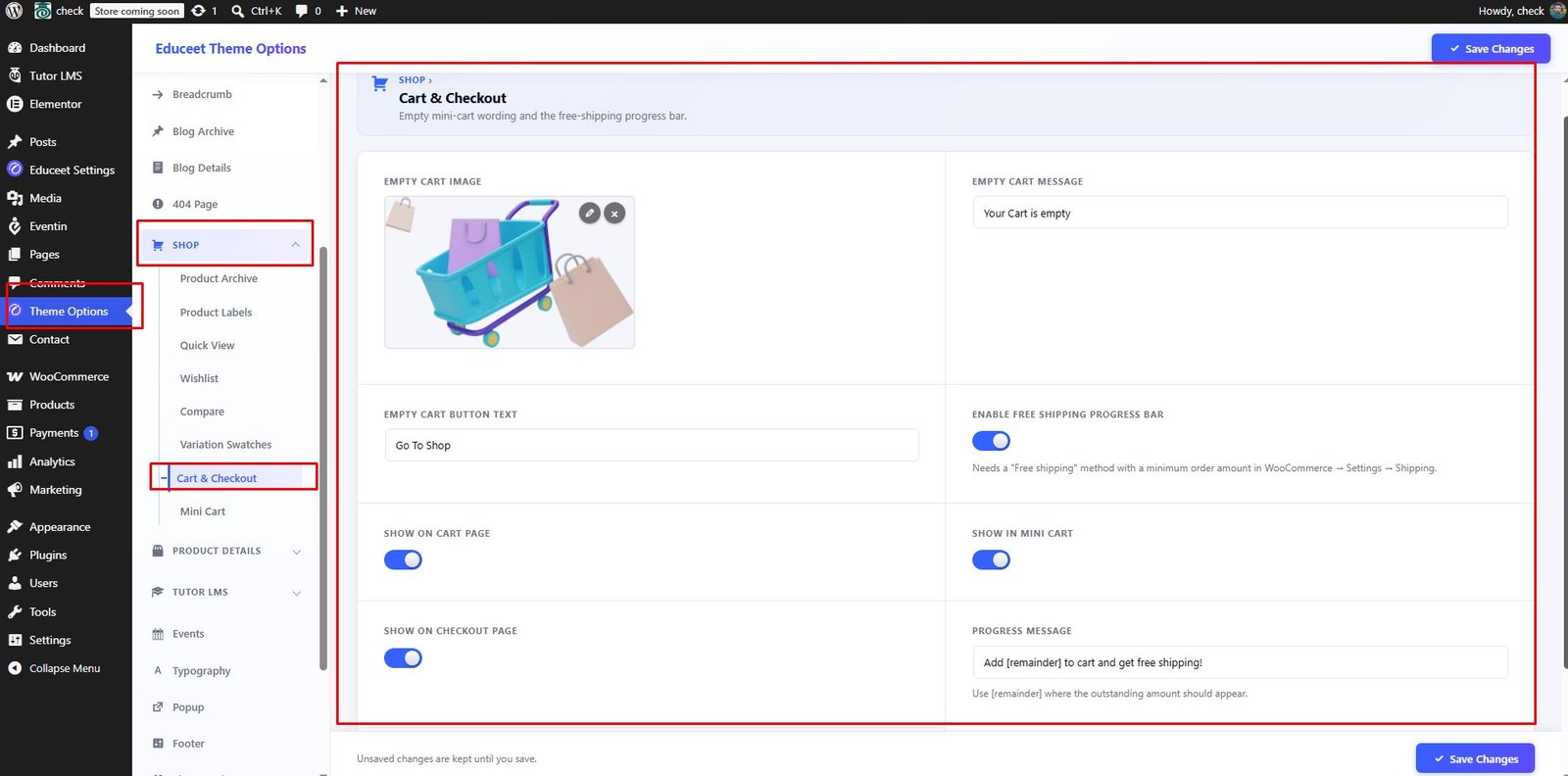The width and height of the screenshot is (1568, 776).
Task: Open Plugins admin page
Action: click(x=48, y=555)
